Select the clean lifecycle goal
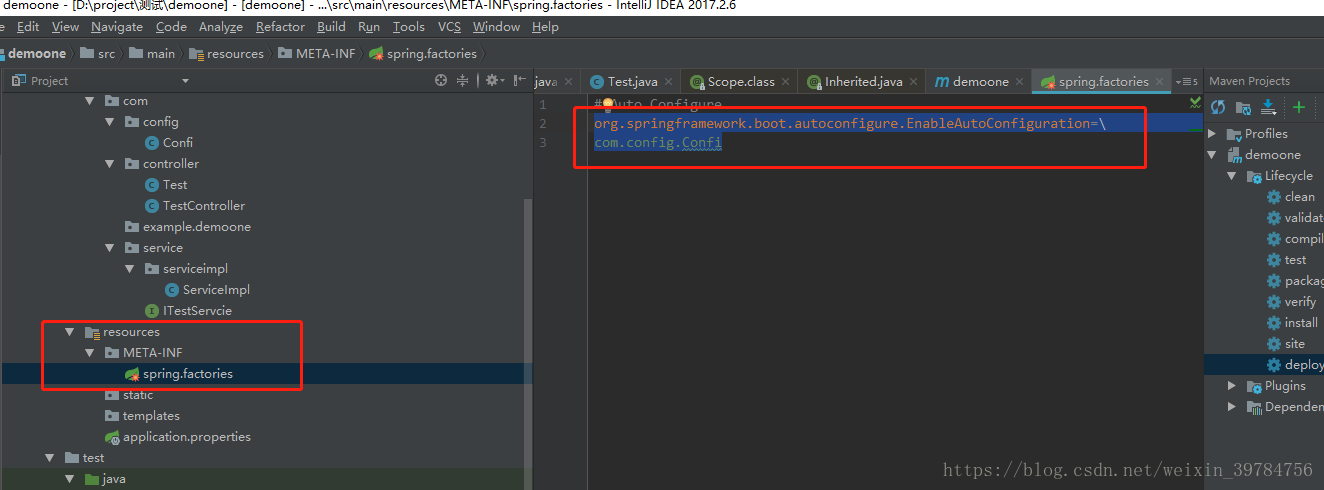Screen dimensions: 1324x490 click(x=1299, y=197)
